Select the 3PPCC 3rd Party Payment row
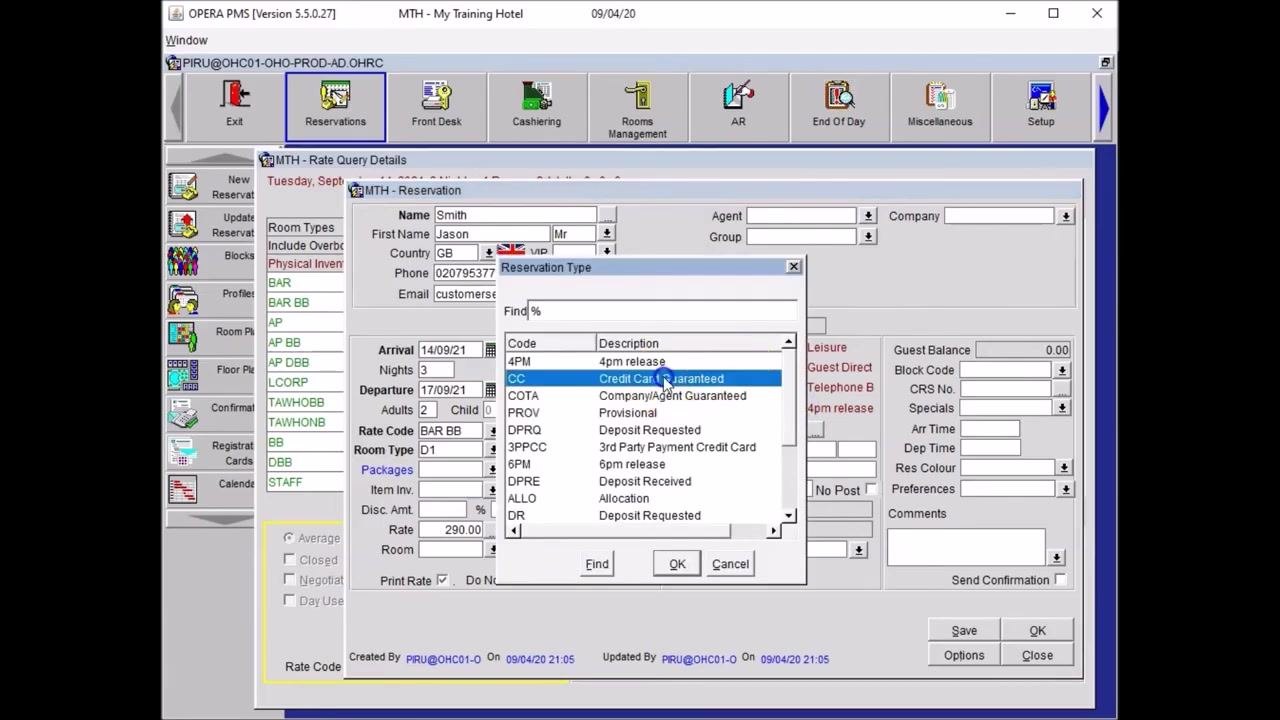The height and width of the screenshot is (720, 1280). (x=643, y=447)
